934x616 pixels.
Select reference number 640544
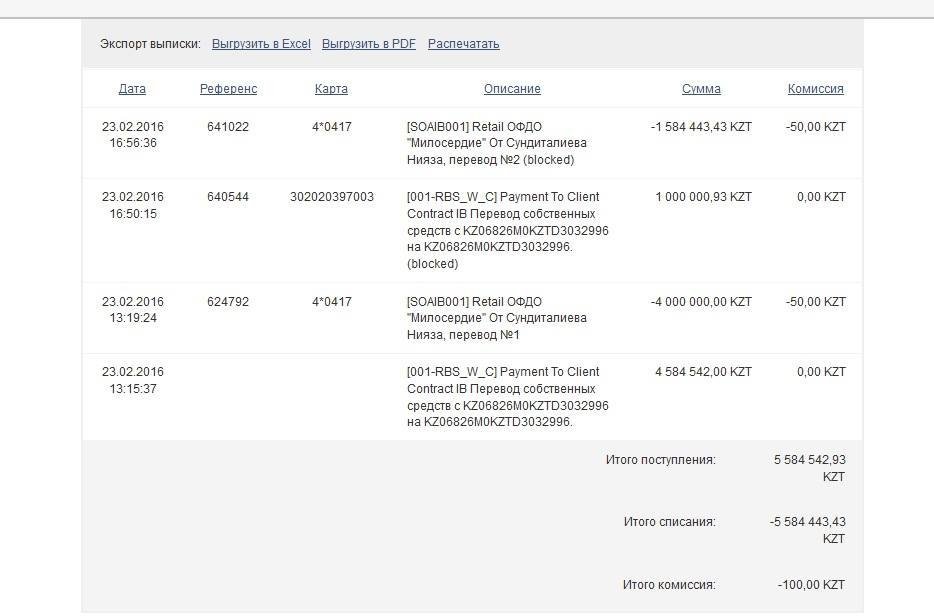coord(228,197)
